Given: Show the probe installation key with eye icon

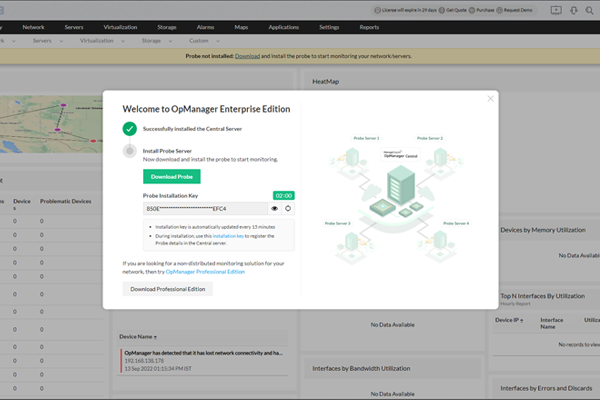Looking at the screenshot, I should (x=274, y=209).
